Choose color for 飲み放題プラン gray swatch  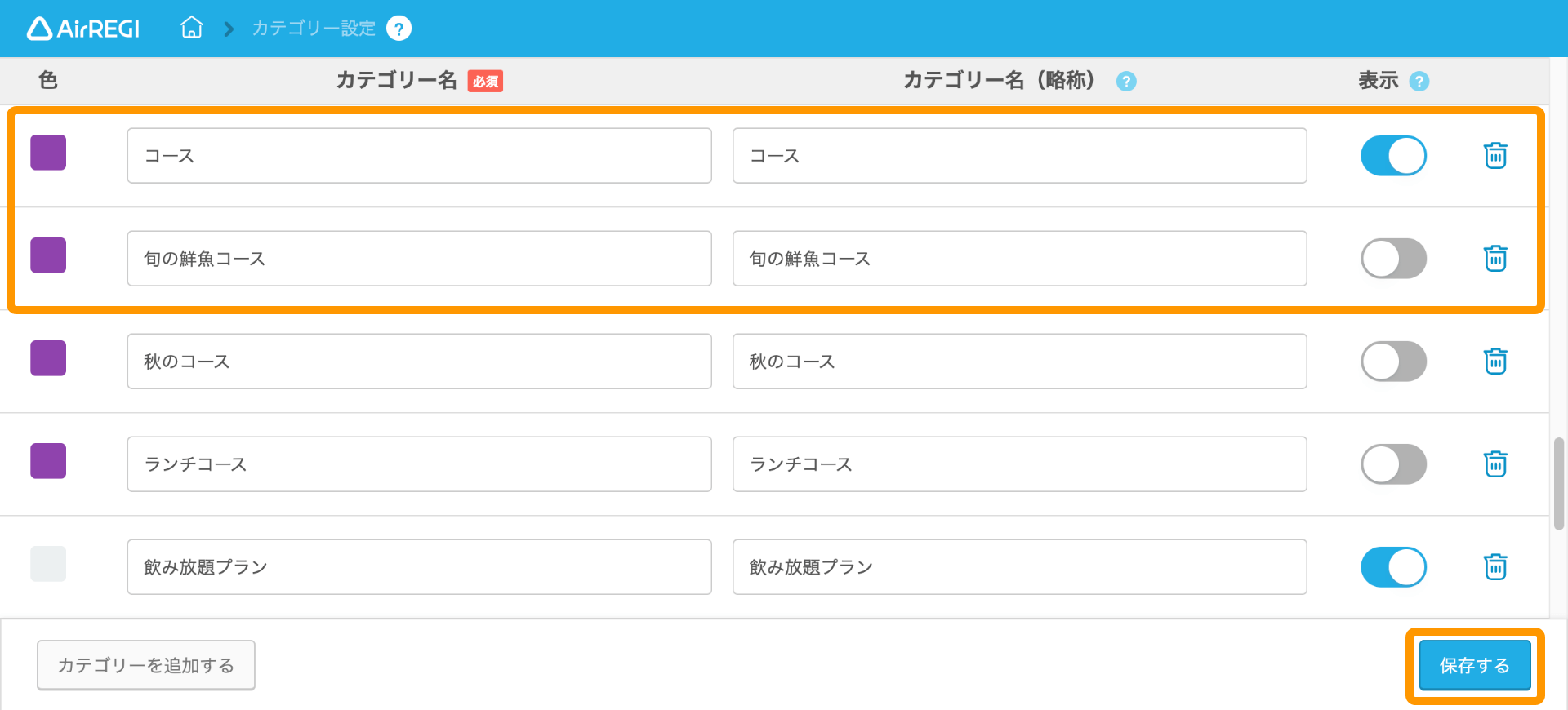pos(48,564)
